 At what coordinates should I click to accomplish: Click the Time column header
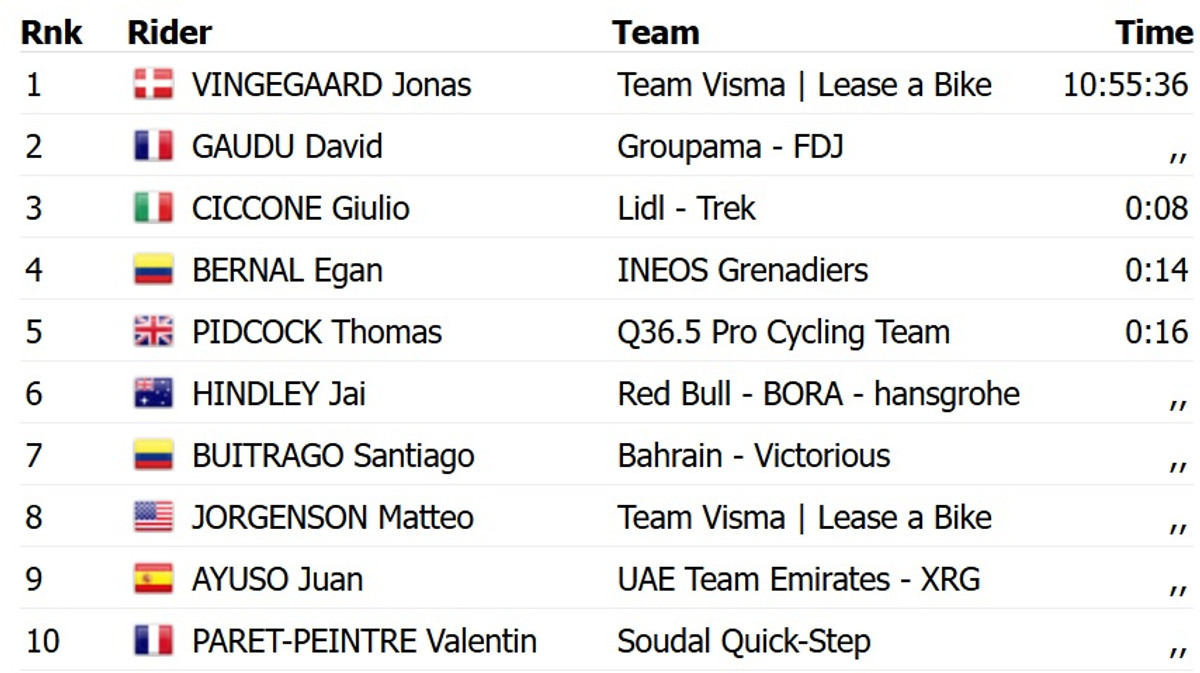[1154, 32]
